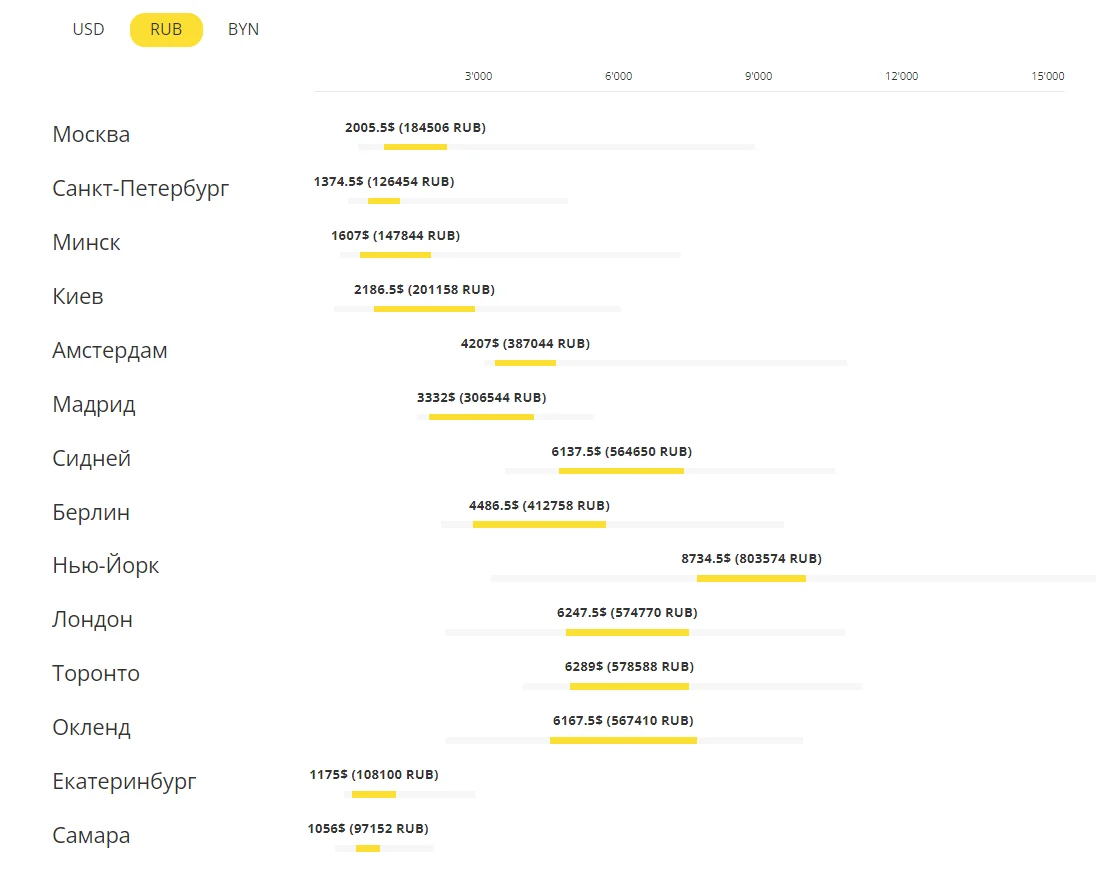Switch currency to BYN
Viewport: 1096px width, 873px height.
[243, 30]
